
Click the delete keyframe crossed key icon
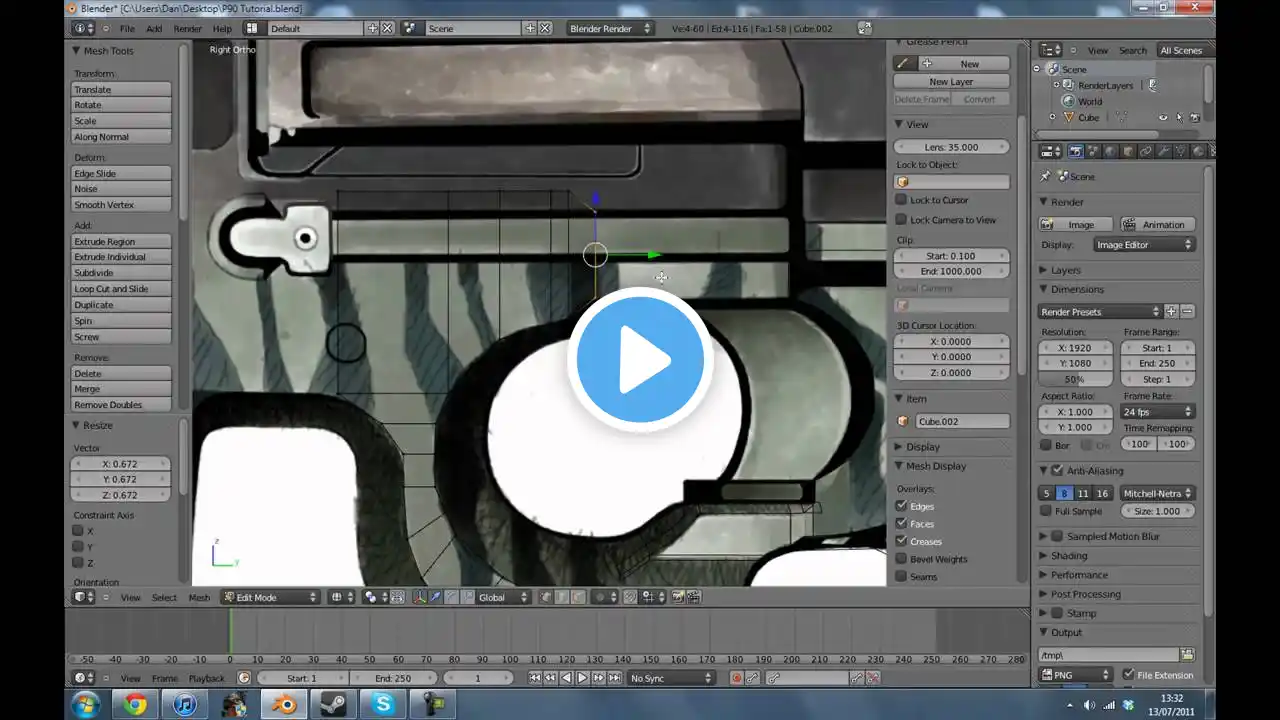(x=873, y=678)
